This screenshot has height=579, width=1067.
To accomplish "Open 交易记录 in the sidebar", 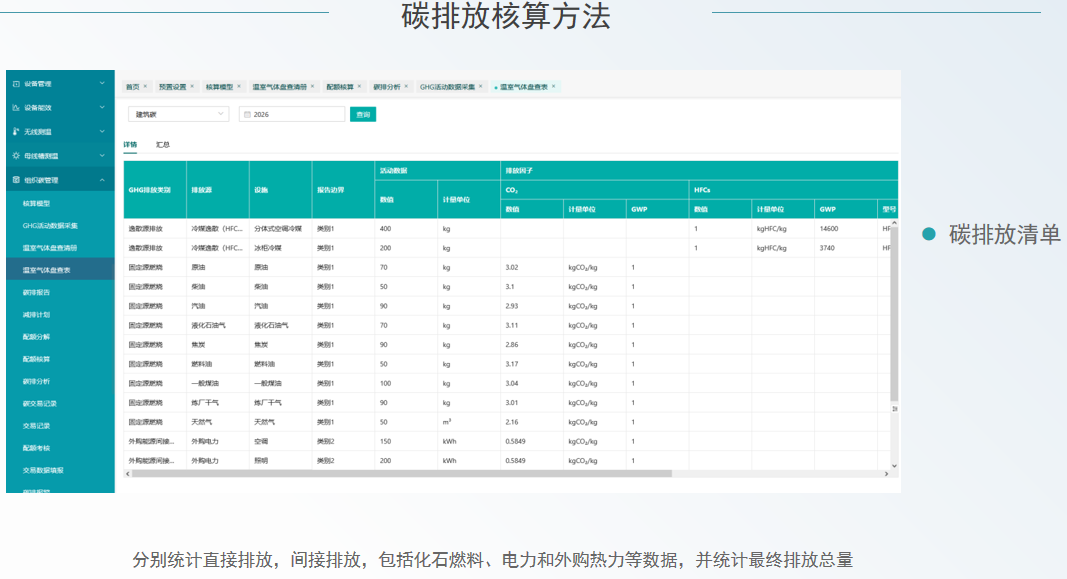I will pos(60,425).
